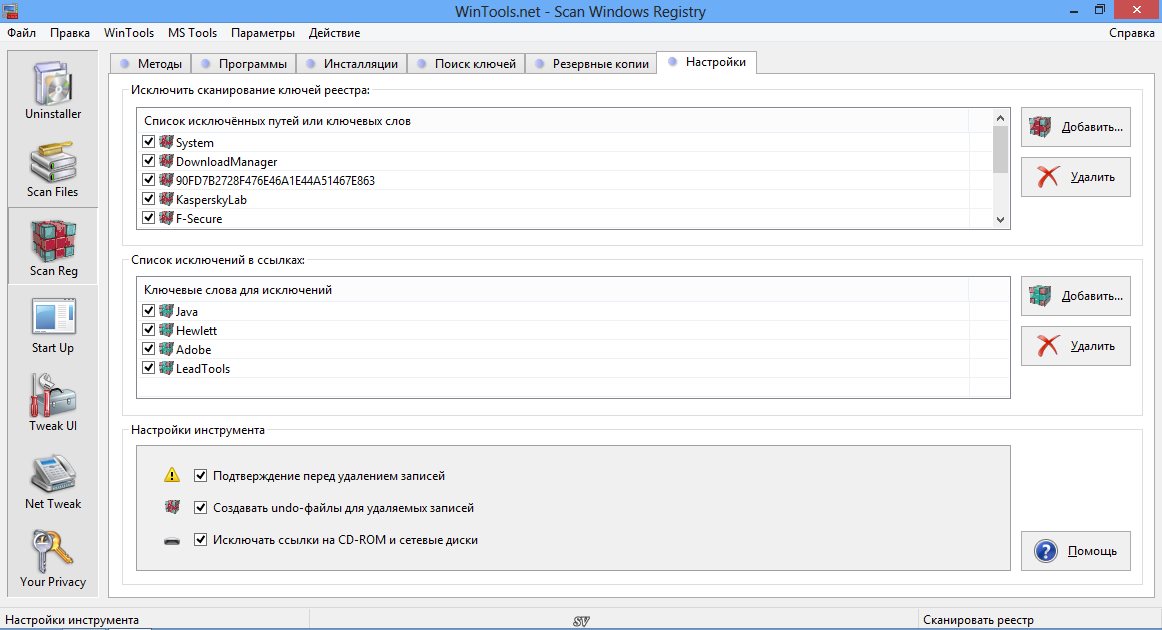Viewport: 1162px width, 630px height.
Task: Open the Start Up tool
Action: pyautogui.click(x=53, y=324)
